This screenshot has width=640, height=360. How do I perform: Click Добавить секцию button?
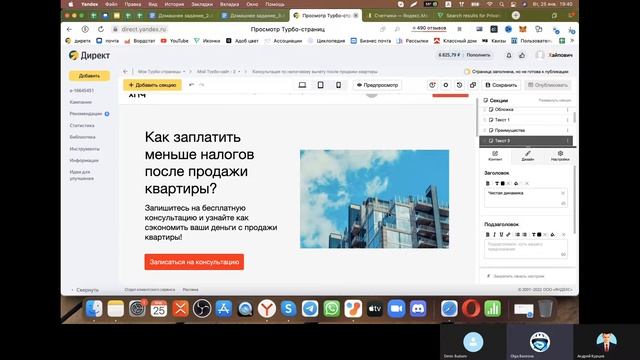point(152,85)
